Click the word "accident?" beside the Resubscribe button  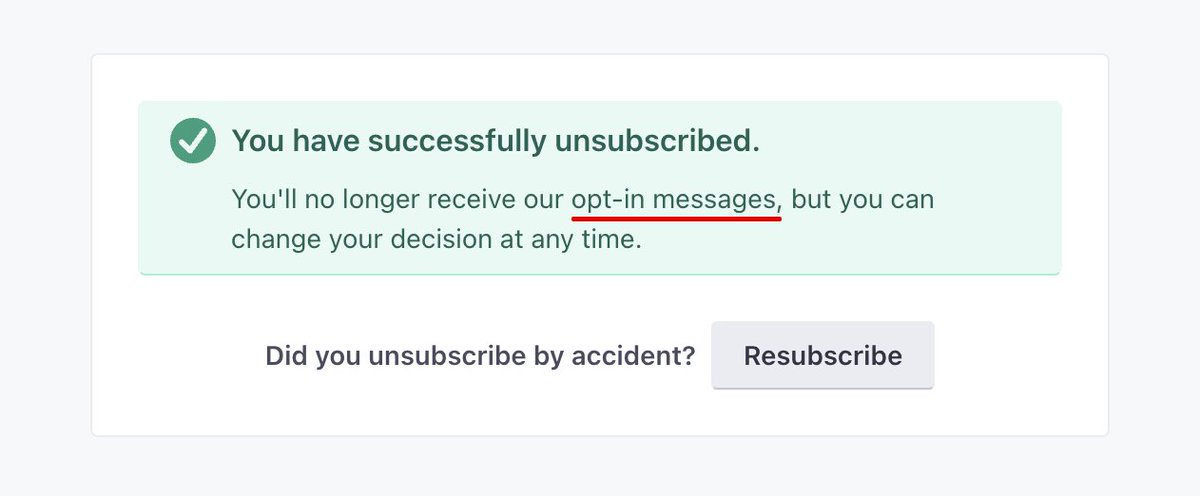coord(645,356)
